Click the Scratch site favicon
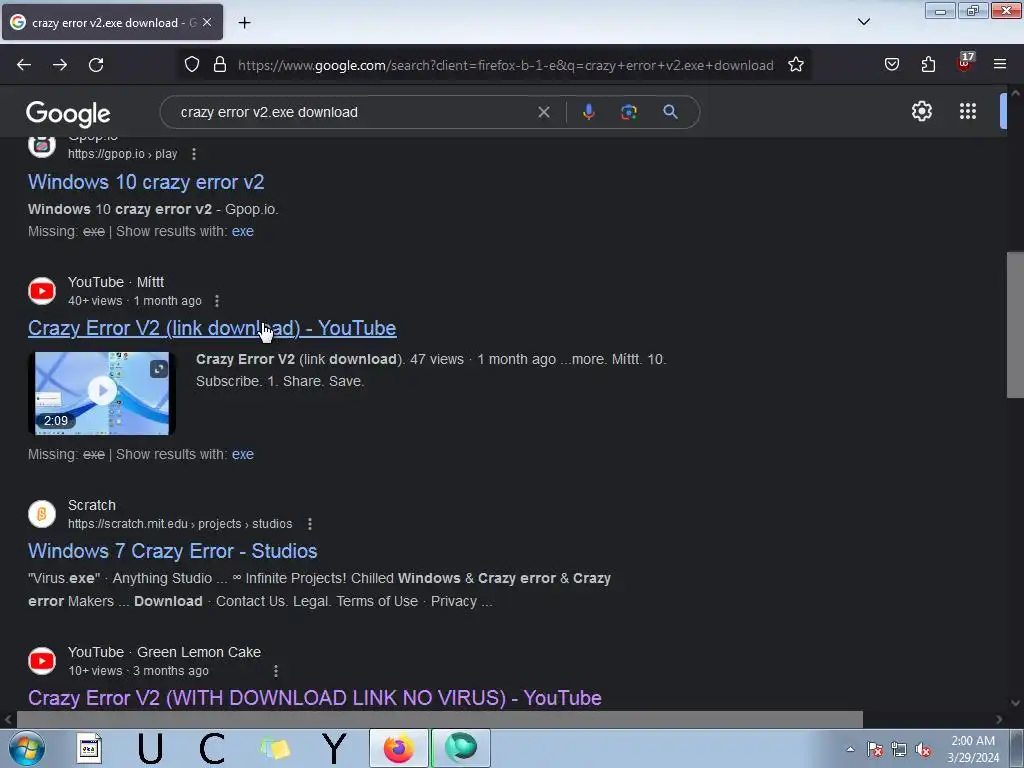Screen dimensions: 1024x768 point(42,514)
